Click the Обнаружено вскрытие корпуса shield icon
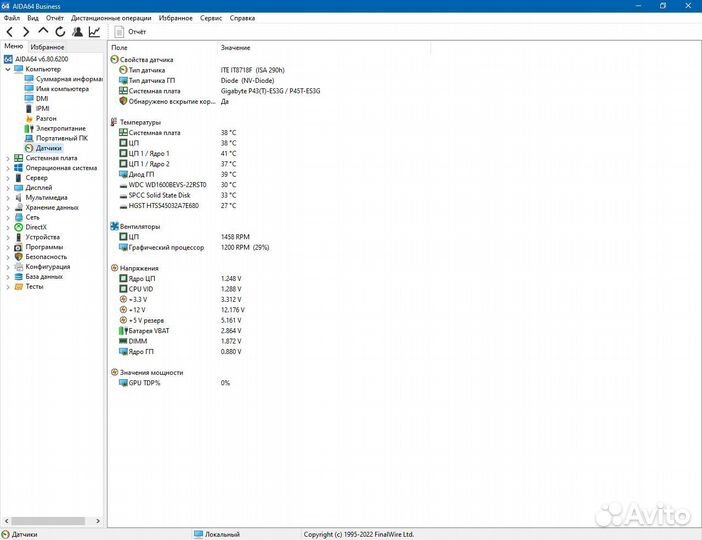Screen dimensions: 702x540 pyautogui.click(x=123, y=101)
